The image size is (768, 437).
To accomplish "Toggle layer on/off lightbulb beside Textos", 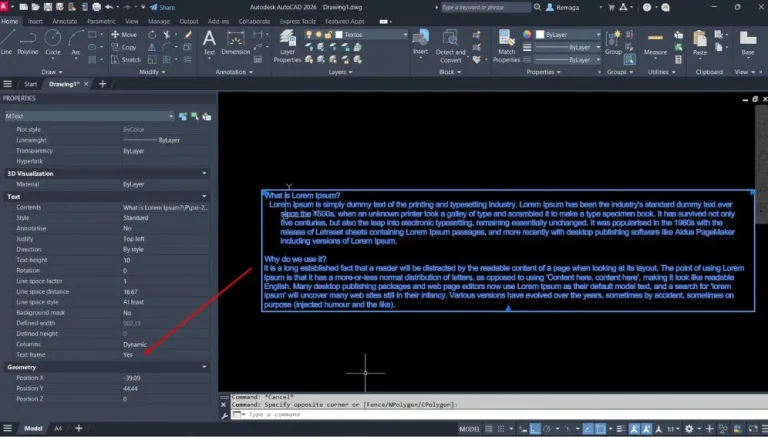I will click(x=309, y=35).
